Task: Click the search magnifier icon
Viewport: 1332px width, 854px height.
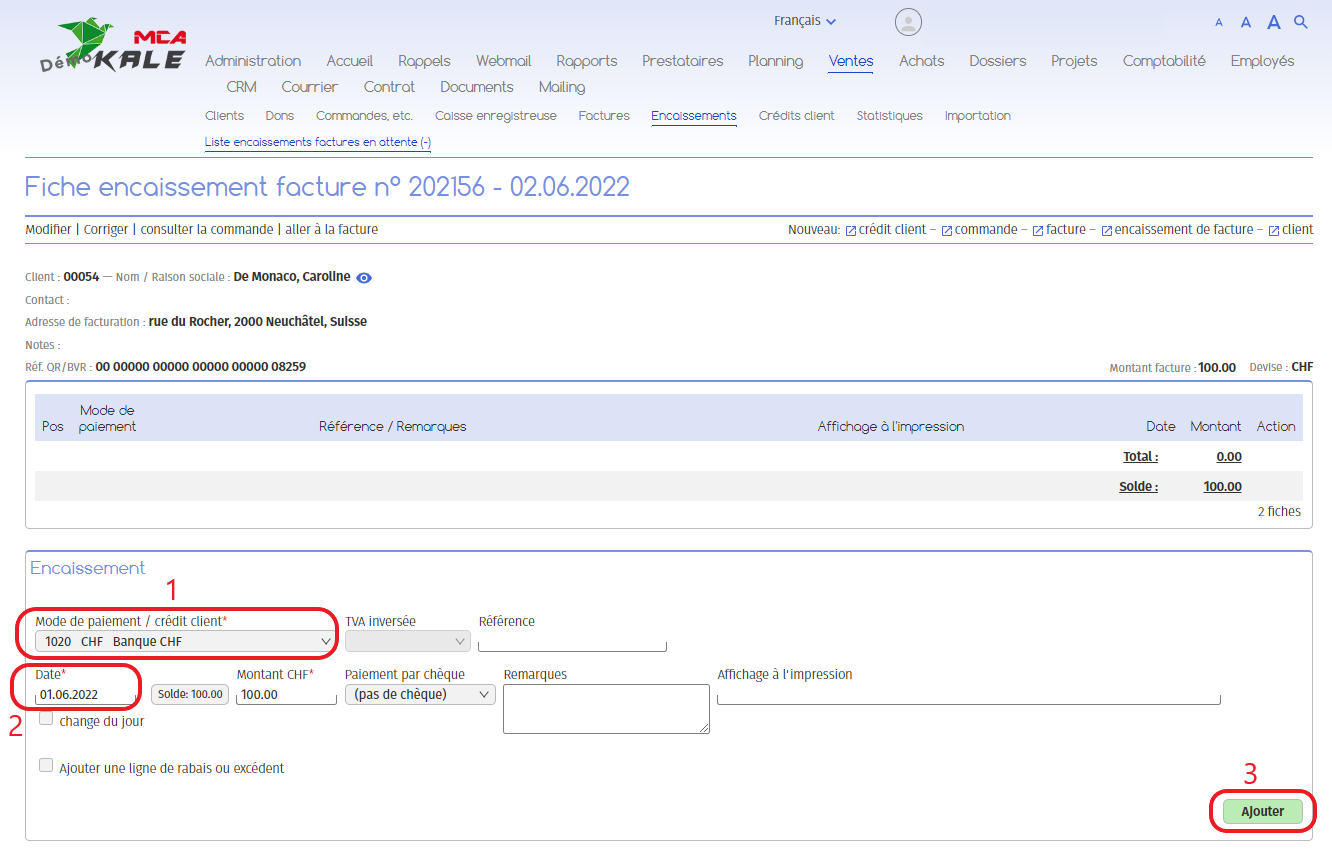Action: pos(1301,22)
